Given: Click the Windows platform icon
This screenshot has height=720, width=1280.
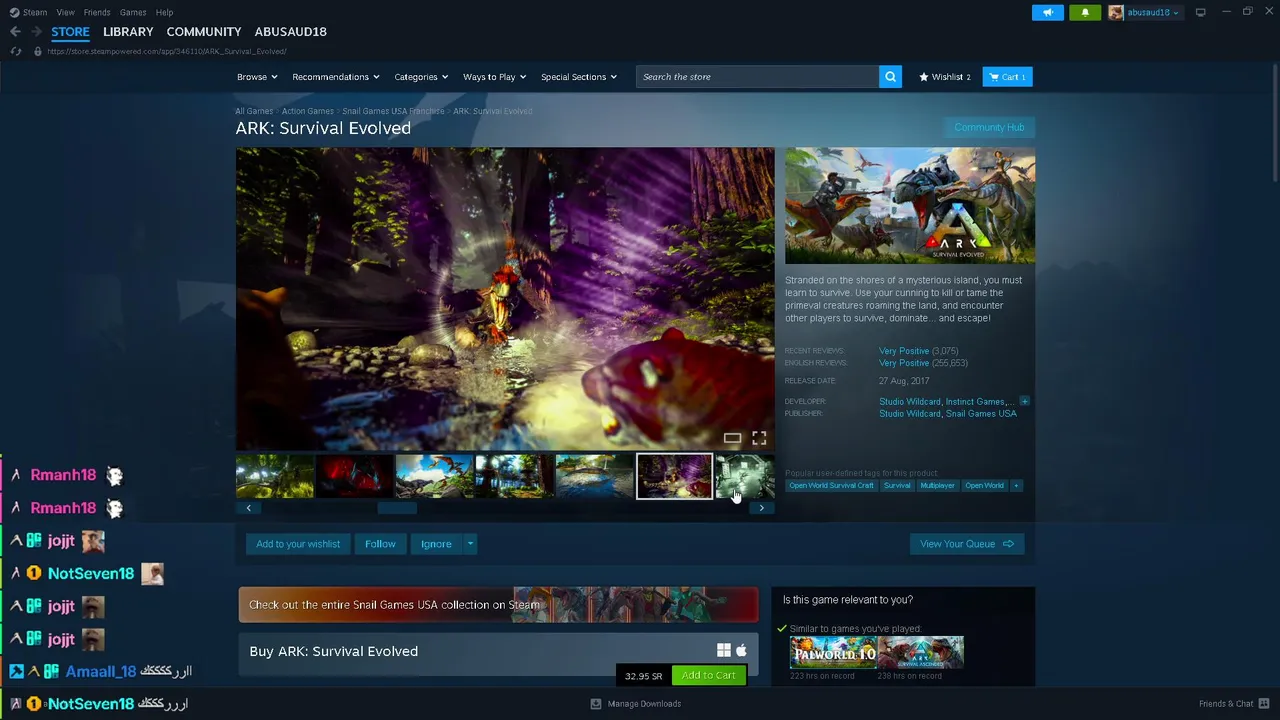Looking at the screenshot, I should tap(724, 651).
